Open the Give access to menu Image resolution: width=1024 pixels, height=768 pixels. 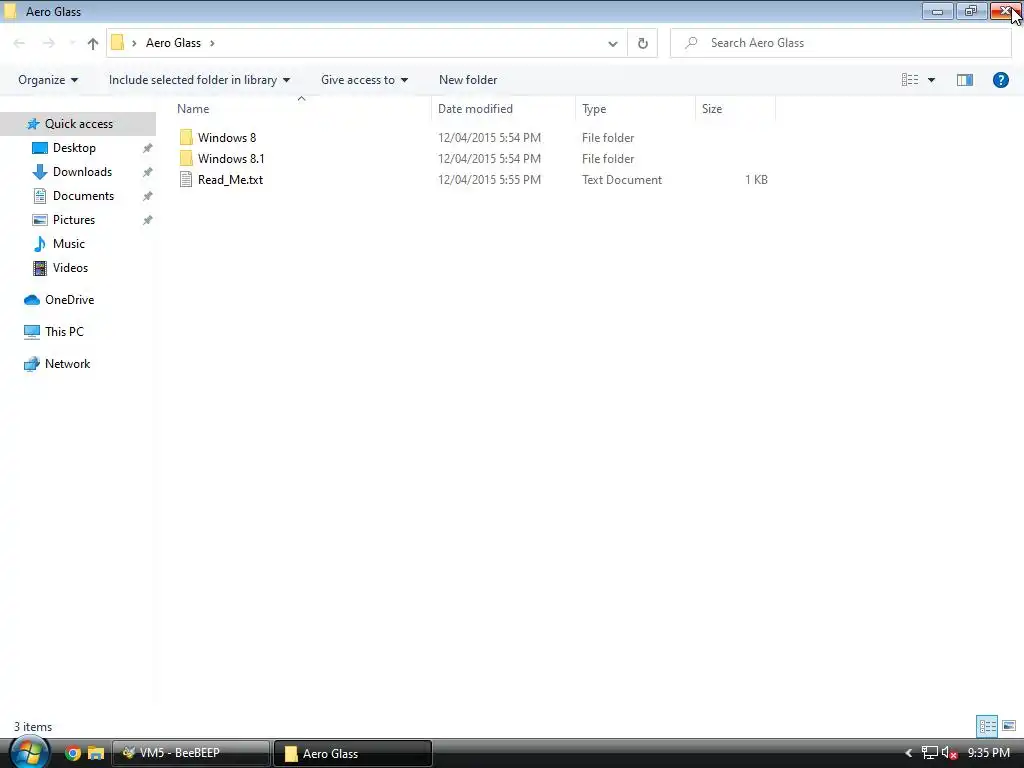point(364,80)
